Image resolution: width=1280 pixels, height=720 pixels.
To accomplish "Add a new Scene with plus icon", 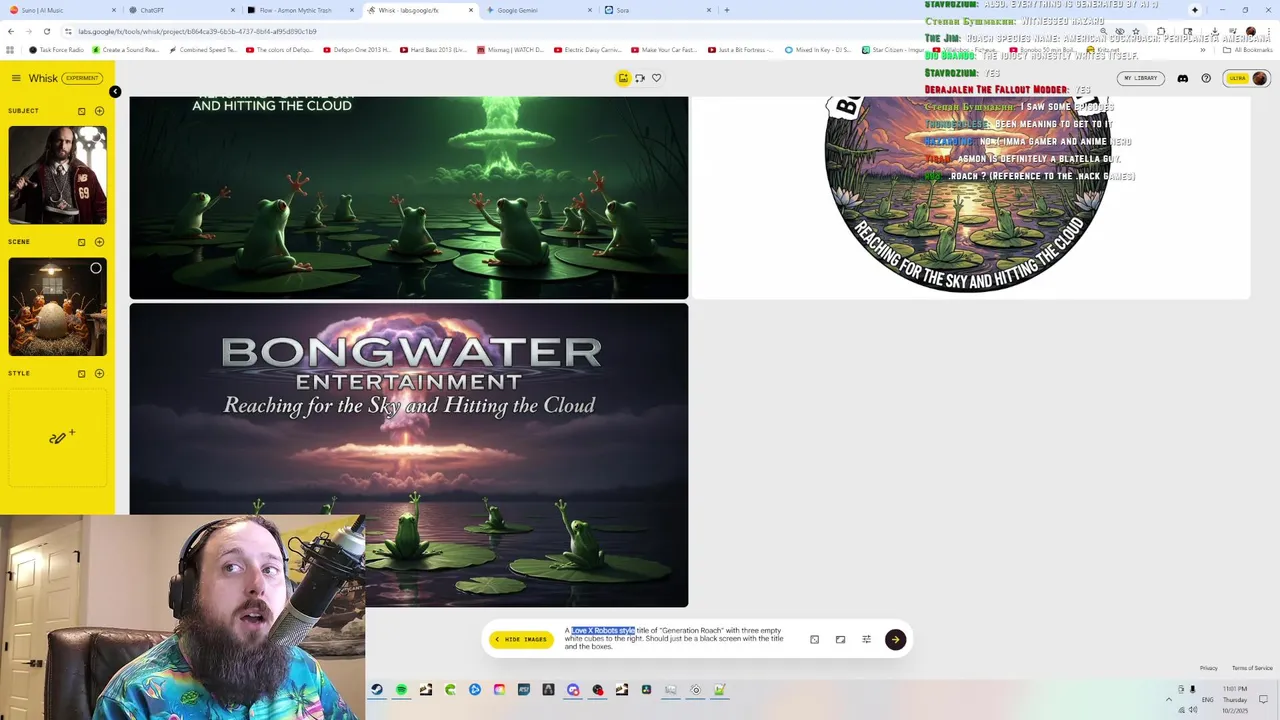I will pos(99,242).
